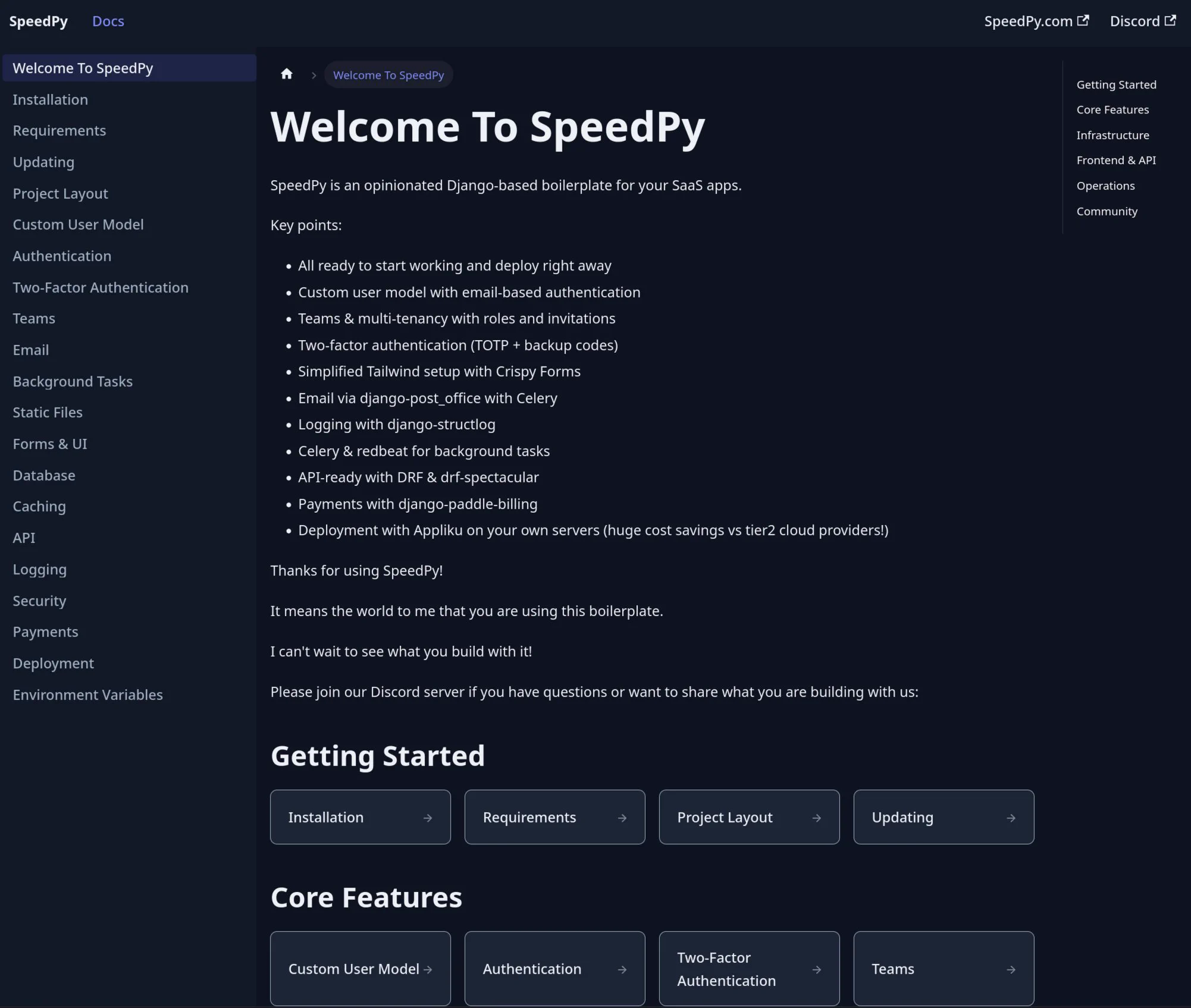Screen dimensions: 1191x1008
Task: Select the Docs tab in header
Action: (108, 21)
